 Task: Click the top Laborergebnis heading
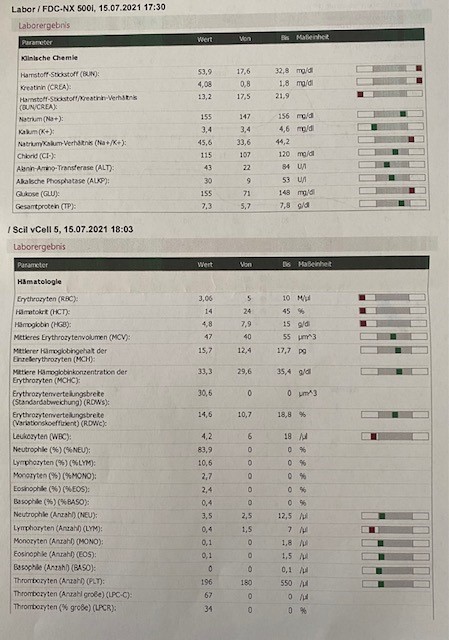click(44, 25)
